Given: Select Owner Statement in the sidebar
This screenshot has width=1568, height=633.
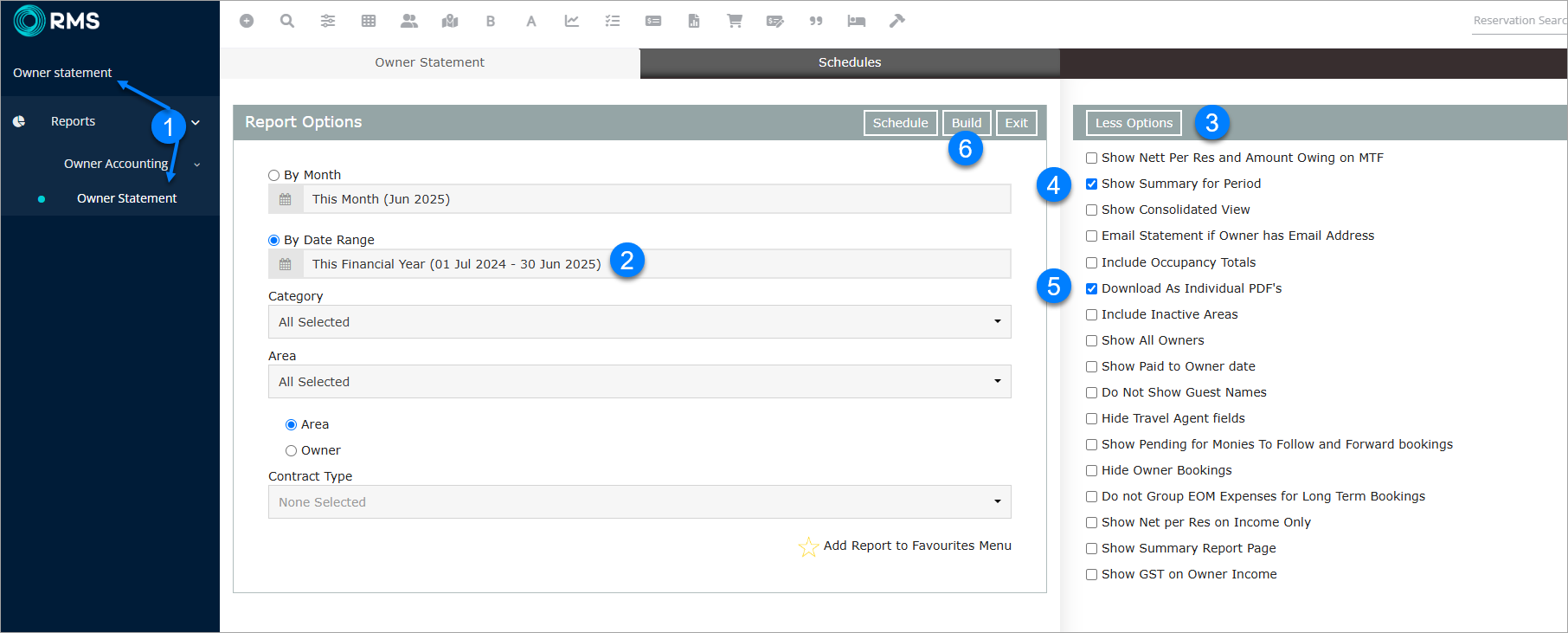Looking at the screenshot, I should 126,198.
